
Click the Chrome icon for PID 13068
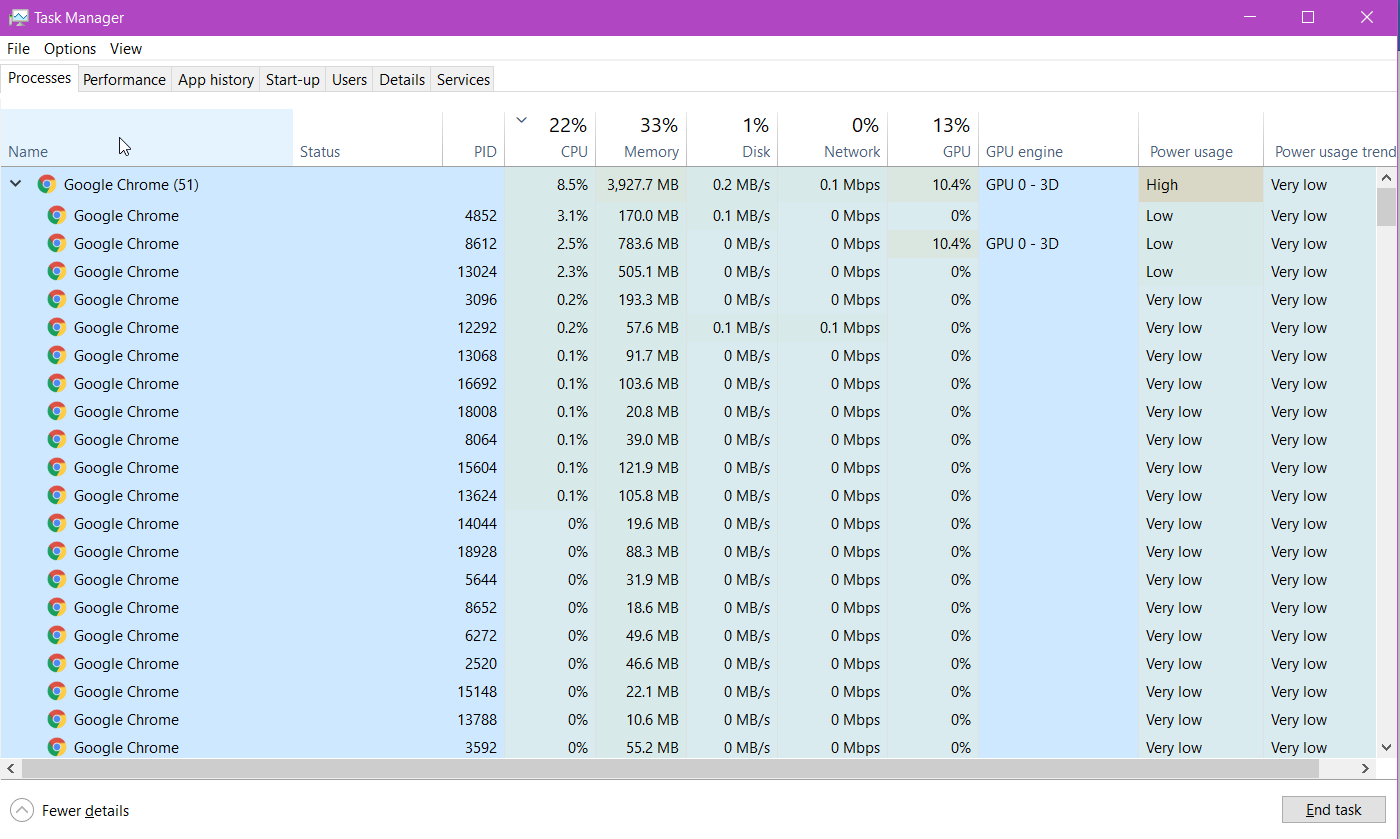[57, 355]
